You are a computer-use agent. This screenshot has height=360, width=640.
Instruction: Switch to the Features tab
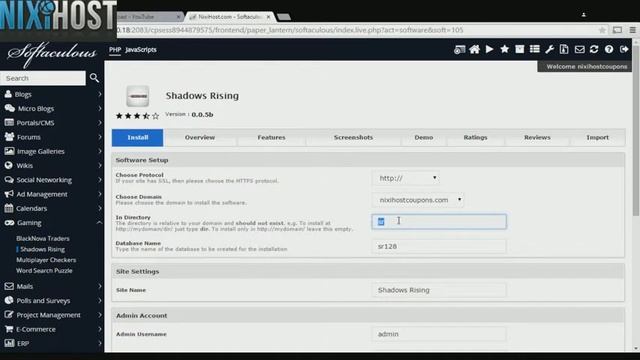click(x=271, y=138)
